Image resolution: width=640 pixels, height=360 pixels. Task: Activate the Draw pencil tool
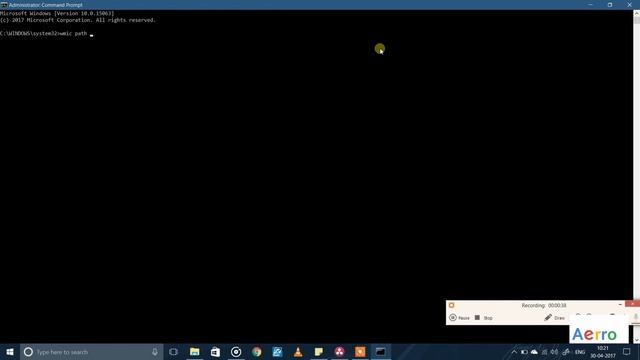pos(554,318)
